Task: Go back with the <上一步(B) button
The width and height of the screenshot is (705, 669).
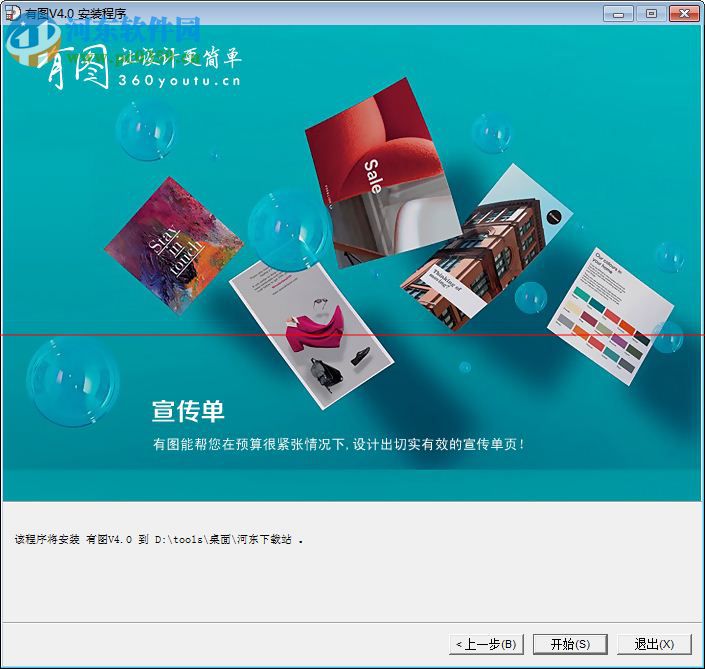Action: pos(486,644)
